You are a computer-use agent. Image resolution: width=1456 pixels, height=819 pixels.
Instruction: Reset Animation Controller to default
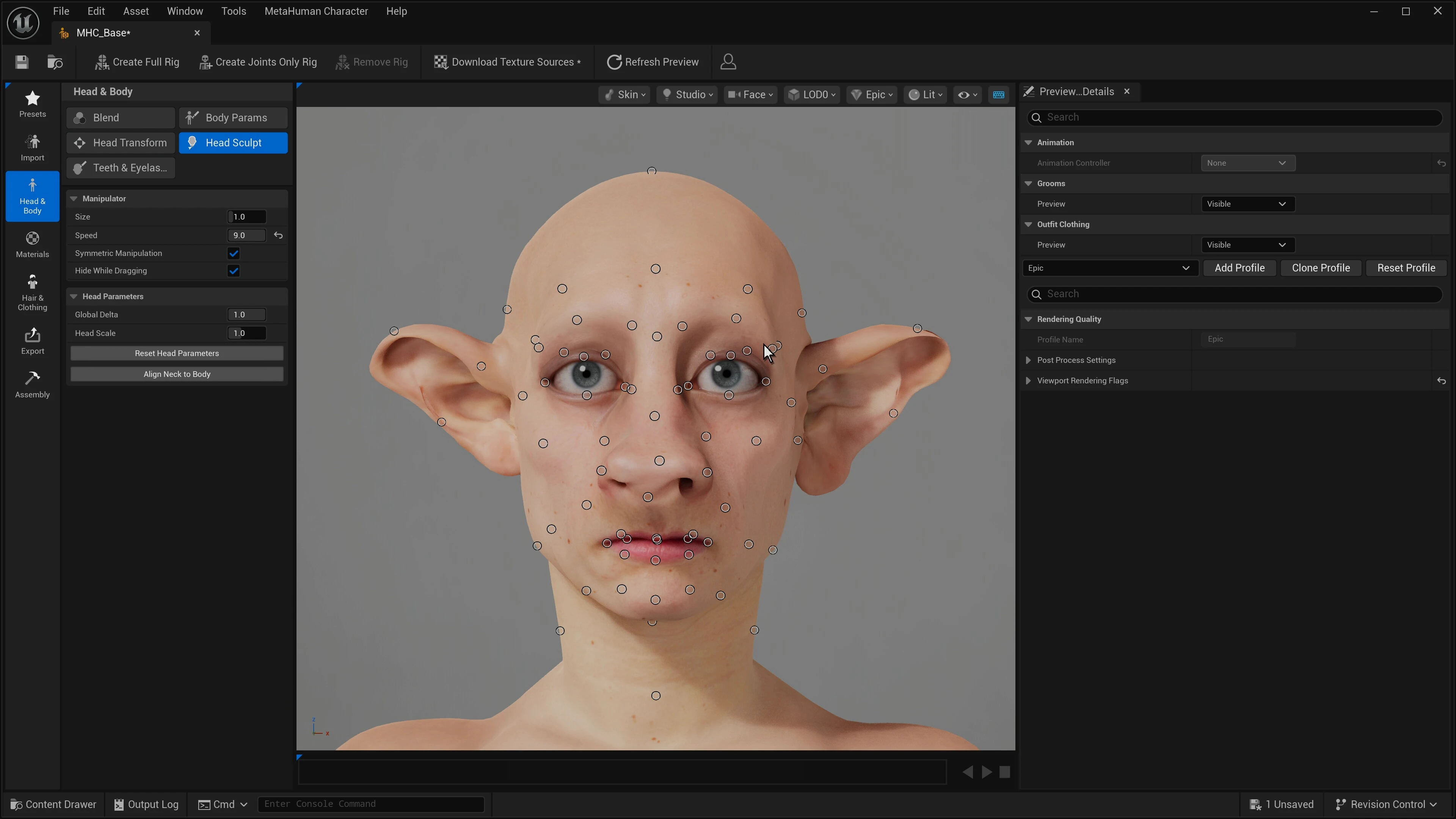click(x=1441, y=163)
